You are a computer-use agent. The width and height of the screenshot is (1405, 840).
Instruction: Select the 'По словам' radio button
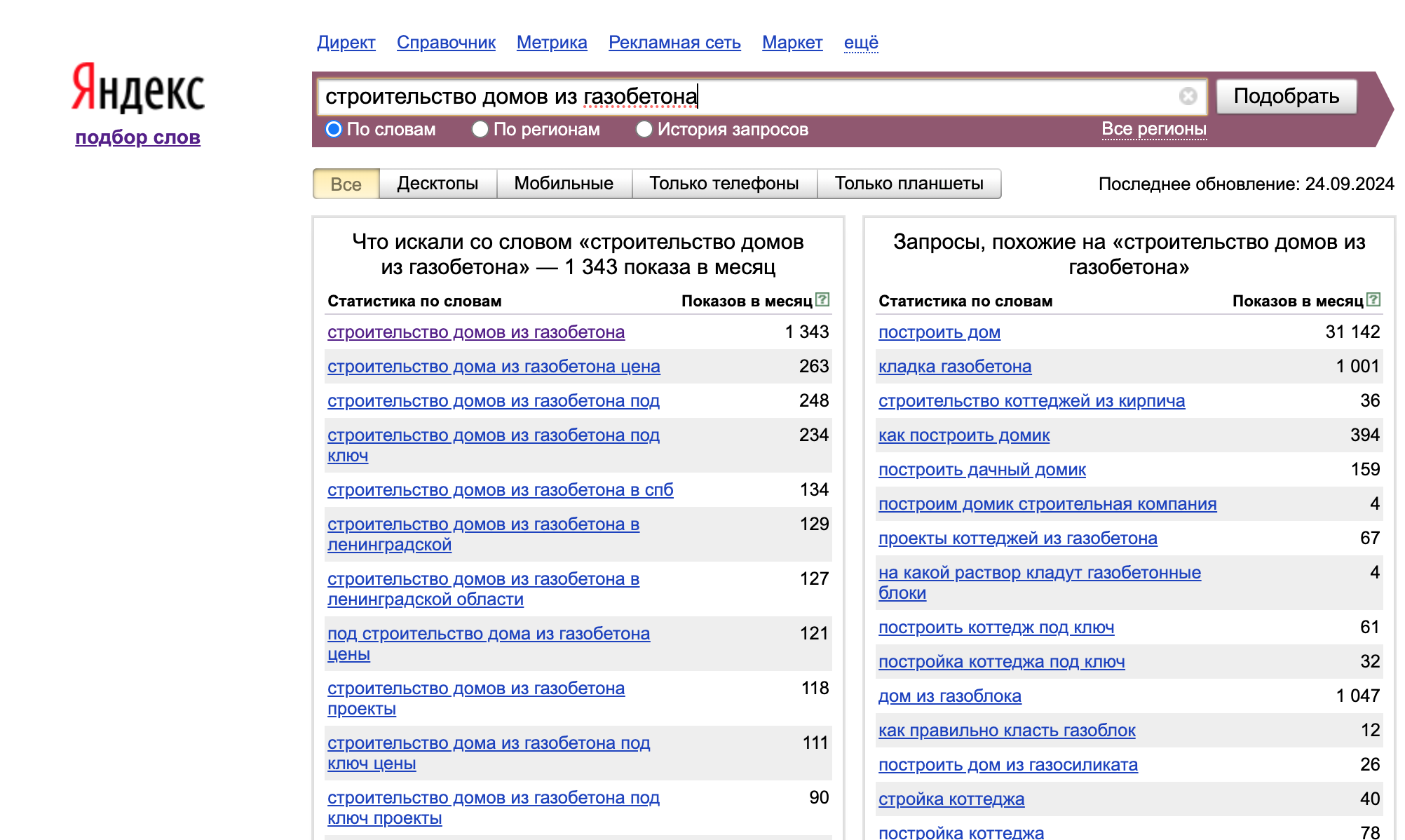334,130
